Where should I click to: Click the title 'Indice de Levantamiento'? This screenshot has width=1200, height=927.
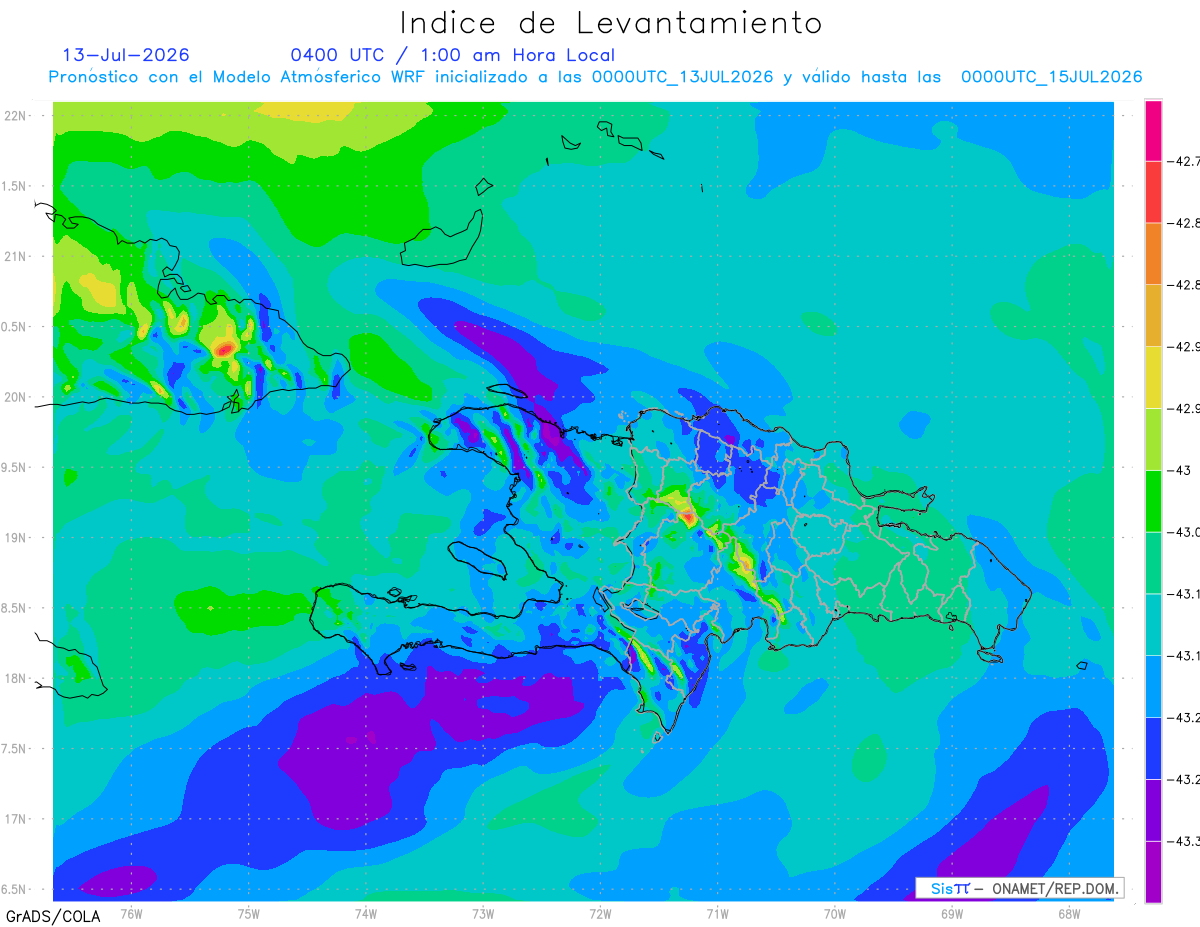click(x=611, y=23)
